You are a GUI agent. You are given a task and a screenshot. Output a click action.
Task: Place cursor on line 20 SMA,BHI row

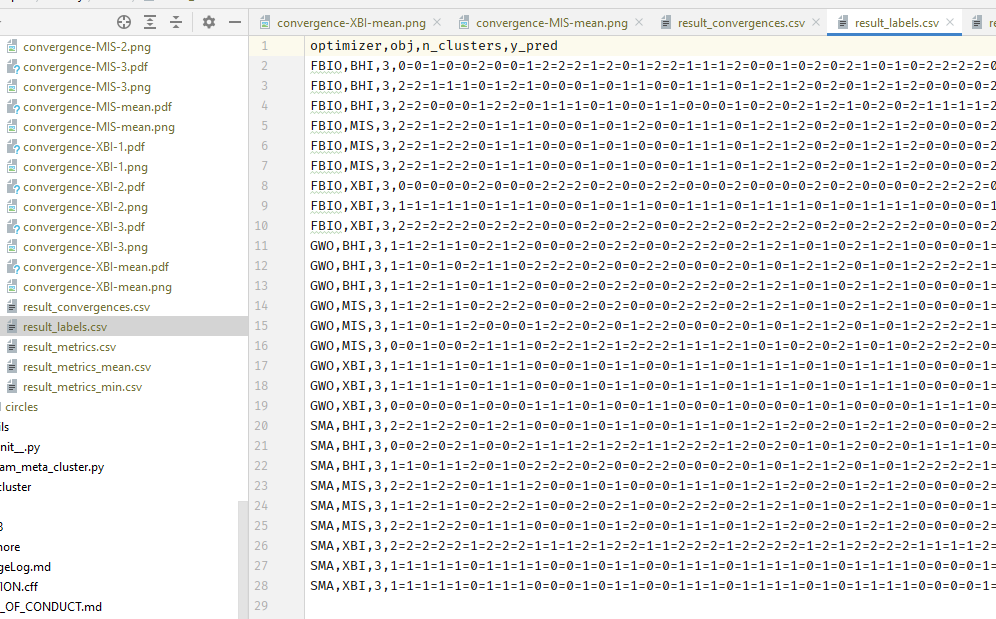(x=653, y=426)
